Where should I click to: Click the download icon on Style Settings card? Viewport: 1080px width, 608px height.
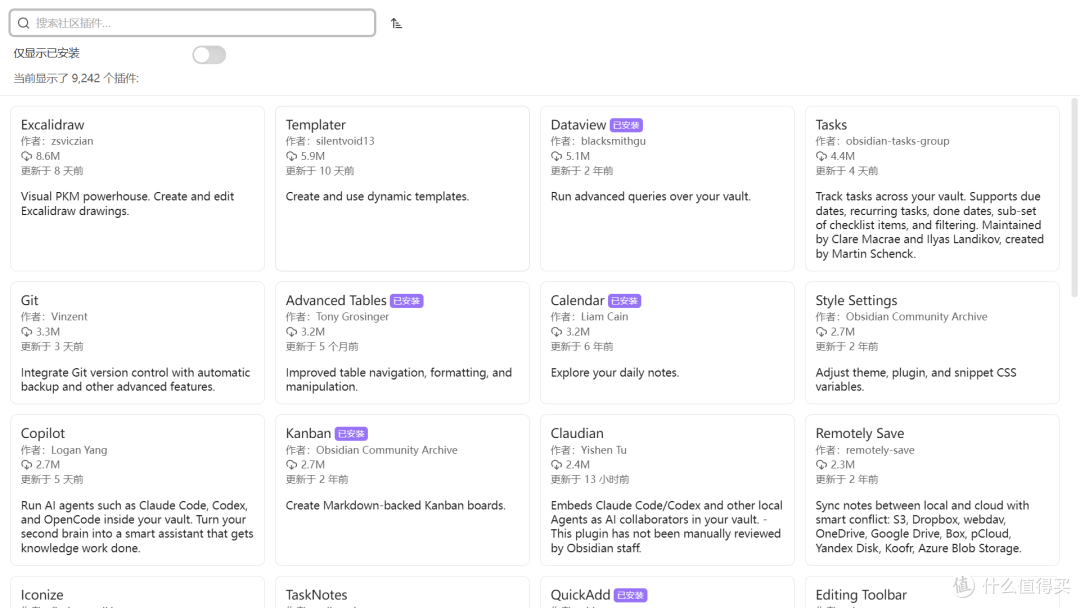[x=821, y=332]
